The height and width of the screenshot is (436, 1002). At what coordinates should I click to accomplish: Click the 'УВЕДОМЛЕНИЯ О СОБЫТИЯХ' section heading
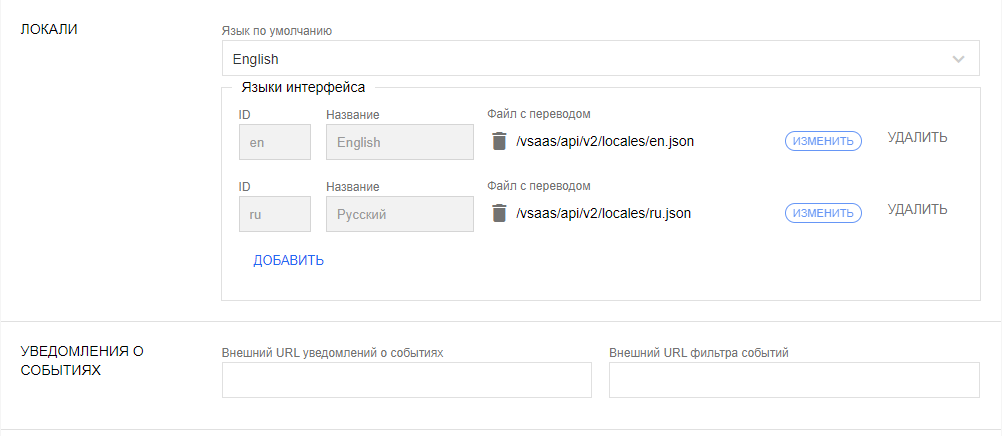click(x=83, y=360)
